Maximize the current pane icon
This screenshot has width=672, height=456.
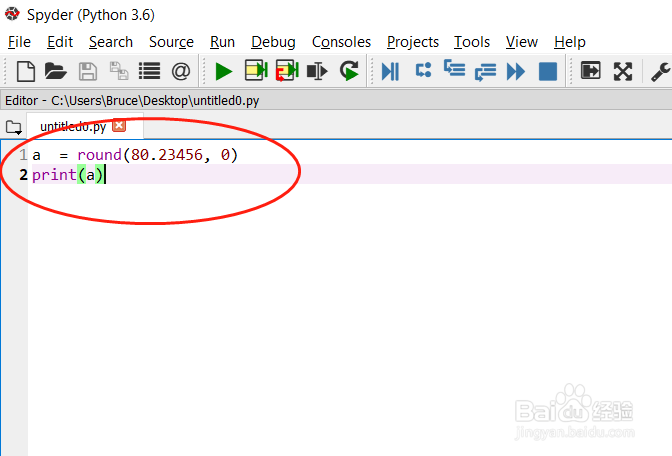[591, 71]
